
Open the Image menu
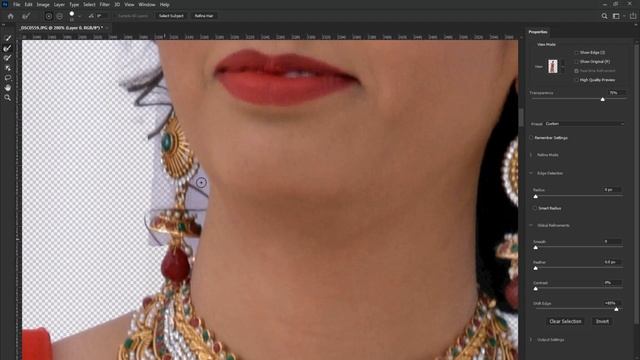click(x=43, y=4)
